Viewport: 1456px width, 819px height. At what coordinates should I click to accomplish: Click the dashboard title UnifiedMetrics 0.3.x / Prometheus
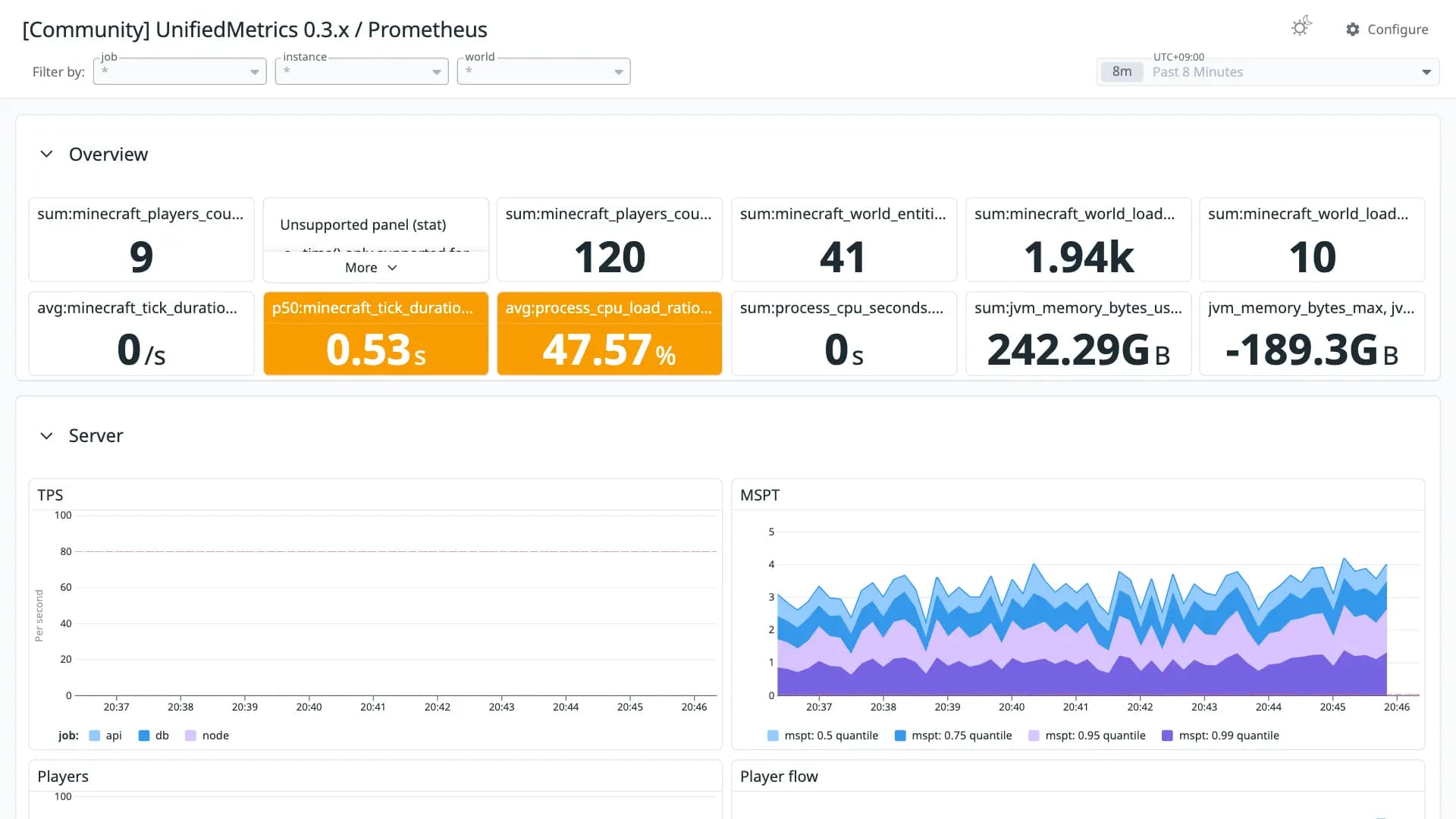tap(255, 30)
